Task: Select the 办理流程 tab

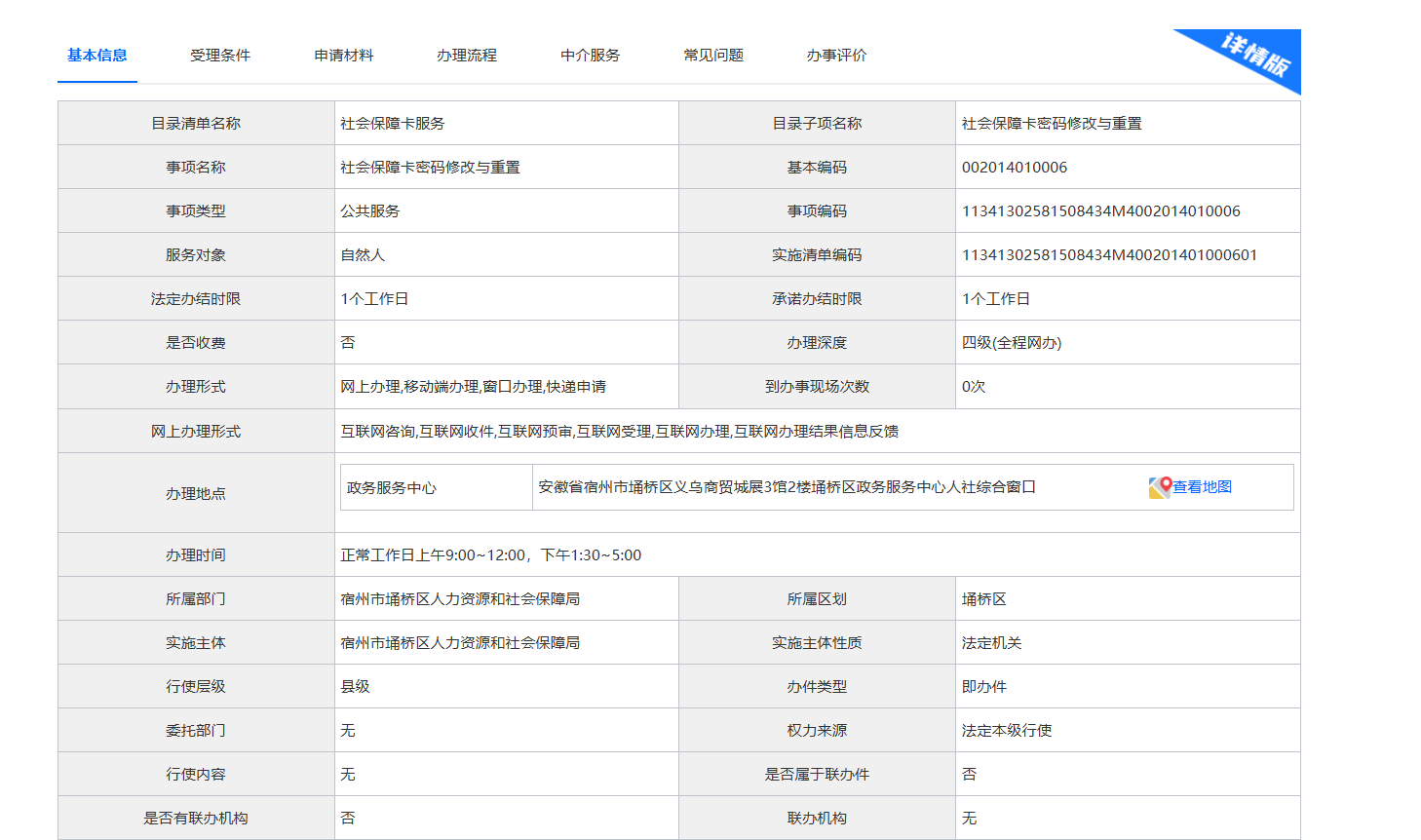Action: click(x=467, y=56)
